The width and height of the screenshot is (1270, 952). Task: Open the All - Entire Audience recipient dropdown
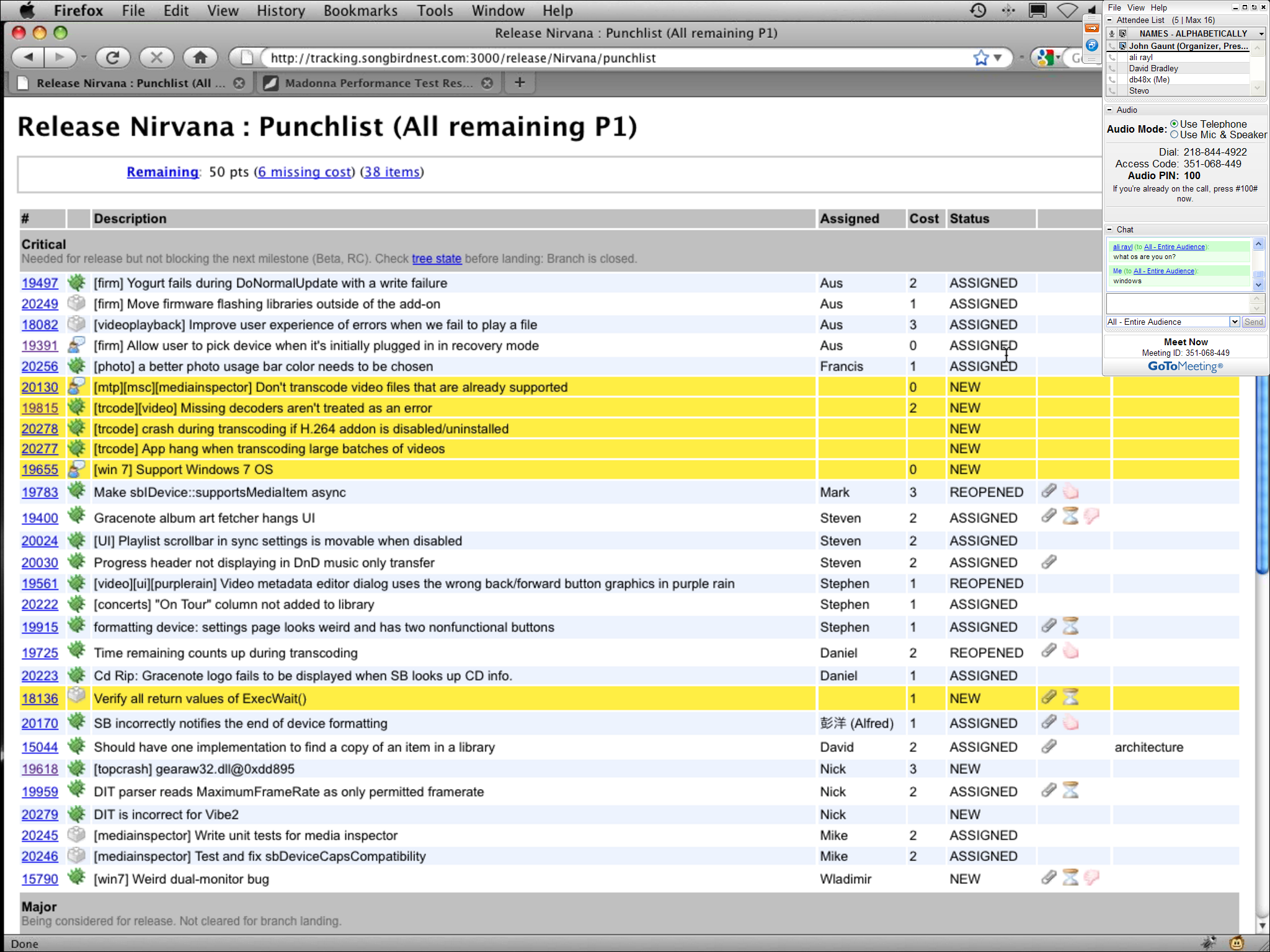coord(1235,322)
